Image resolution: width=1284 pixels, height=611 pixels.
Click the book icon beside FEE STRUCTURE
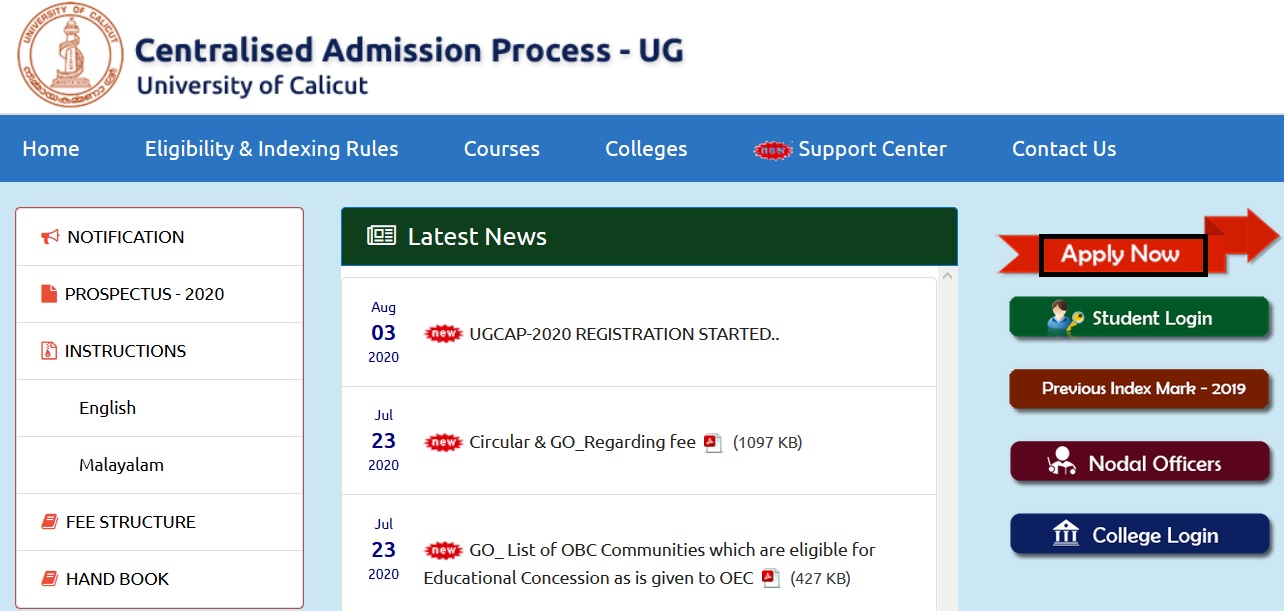coord(49,522)
